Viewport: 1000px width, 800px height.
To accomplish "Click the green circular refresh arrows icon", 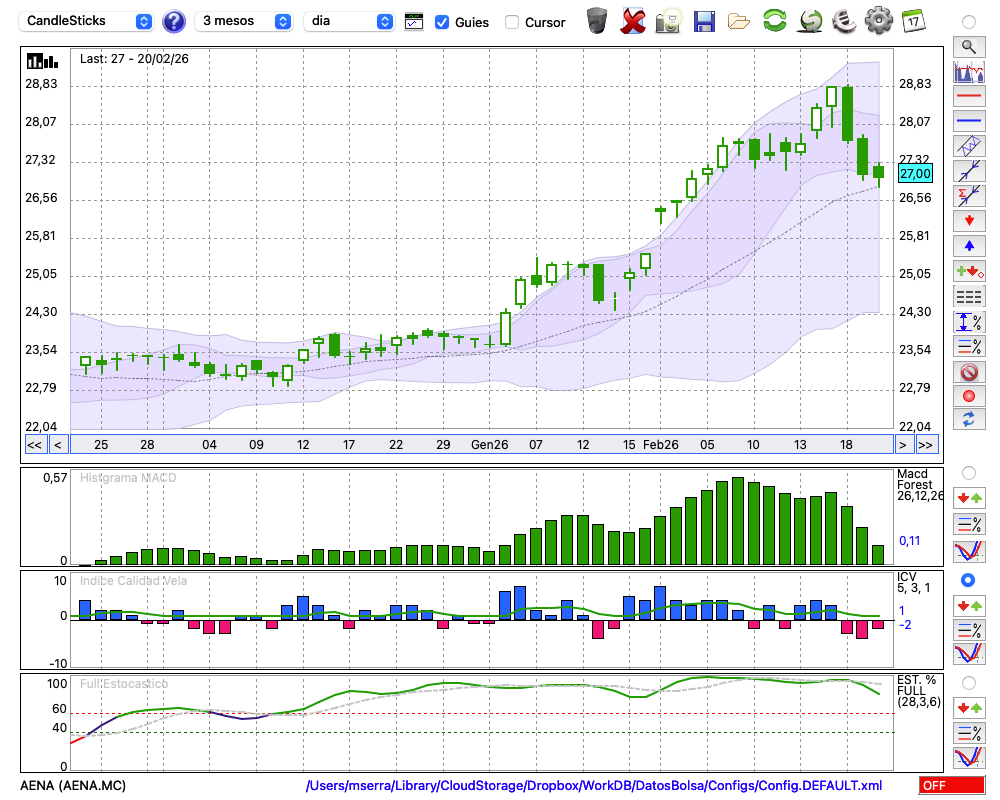I will click(774, 20).
